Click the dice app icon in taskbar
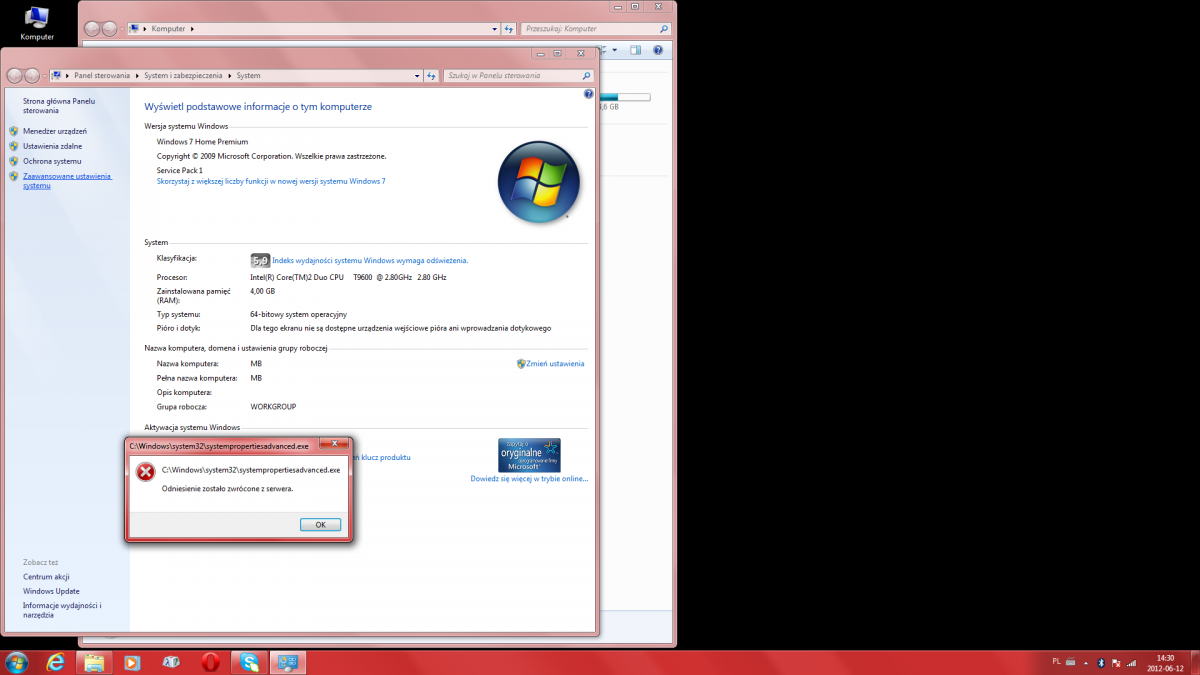This screenshot has height=675, width=1200. pos(171,662)
